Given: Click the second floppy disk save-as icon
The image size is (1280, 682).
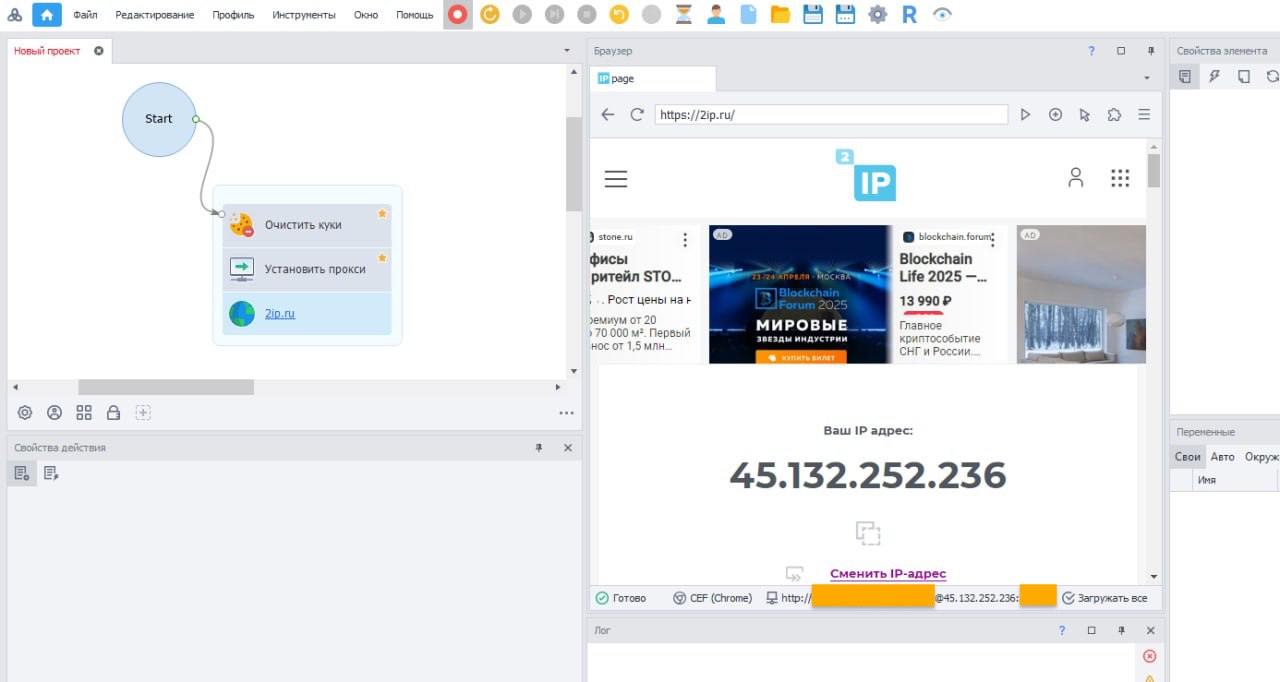Looking at the screenshot, I should [845, 15].
